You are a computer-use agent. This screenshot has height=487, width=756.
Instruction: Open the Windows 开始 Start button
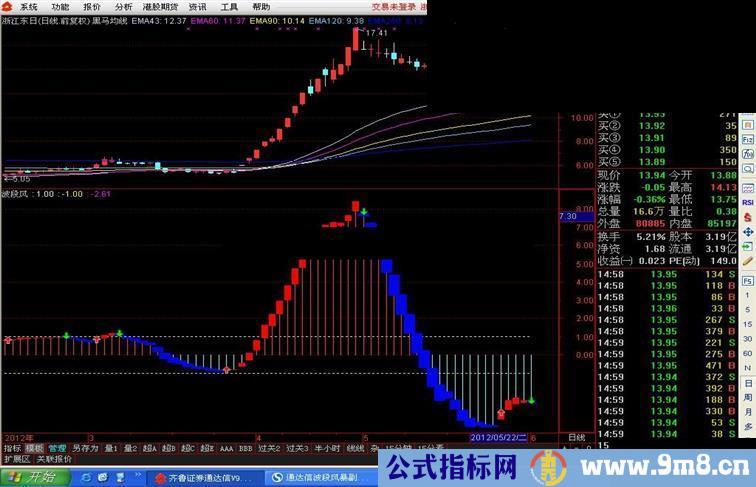pos(33,477)
